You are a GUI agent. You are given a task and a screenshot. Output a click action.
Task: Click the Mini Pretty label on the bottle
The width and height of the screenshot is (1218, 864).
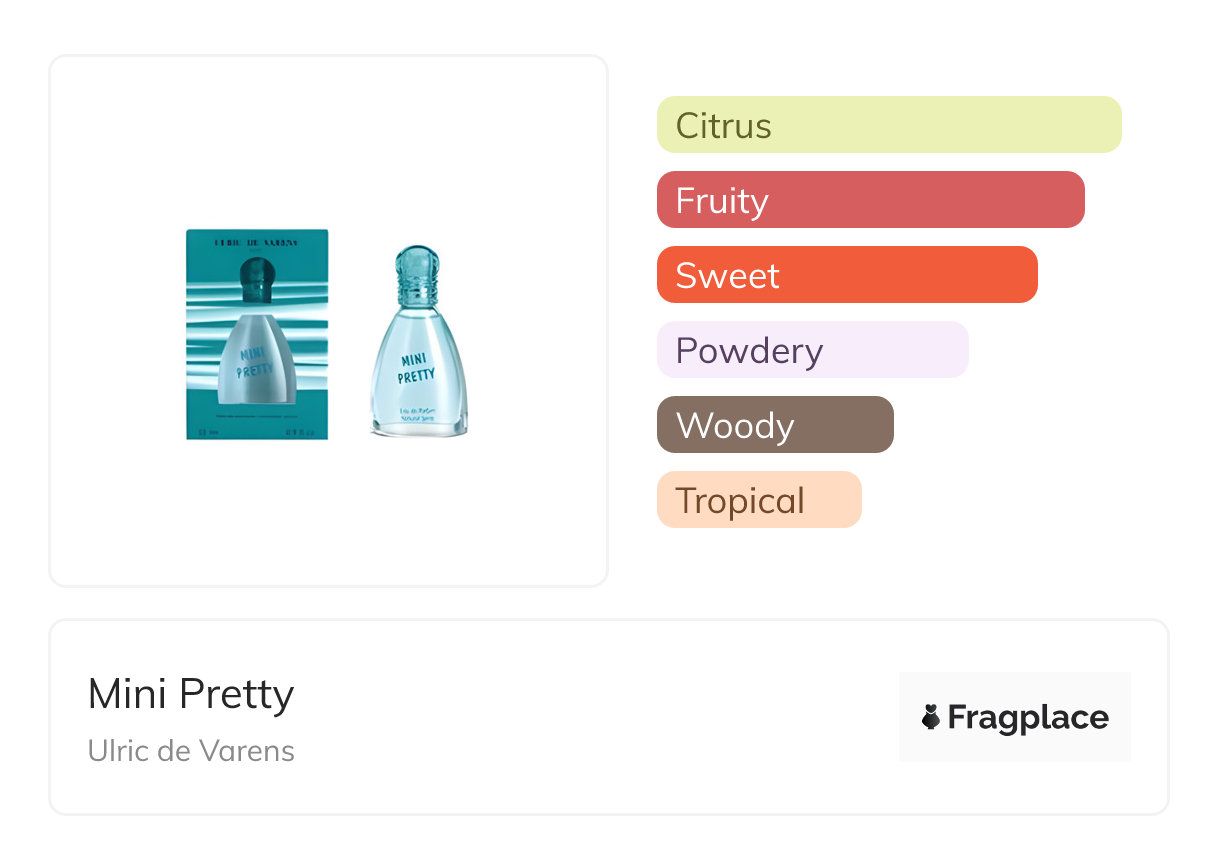click(x=417, y=366)
